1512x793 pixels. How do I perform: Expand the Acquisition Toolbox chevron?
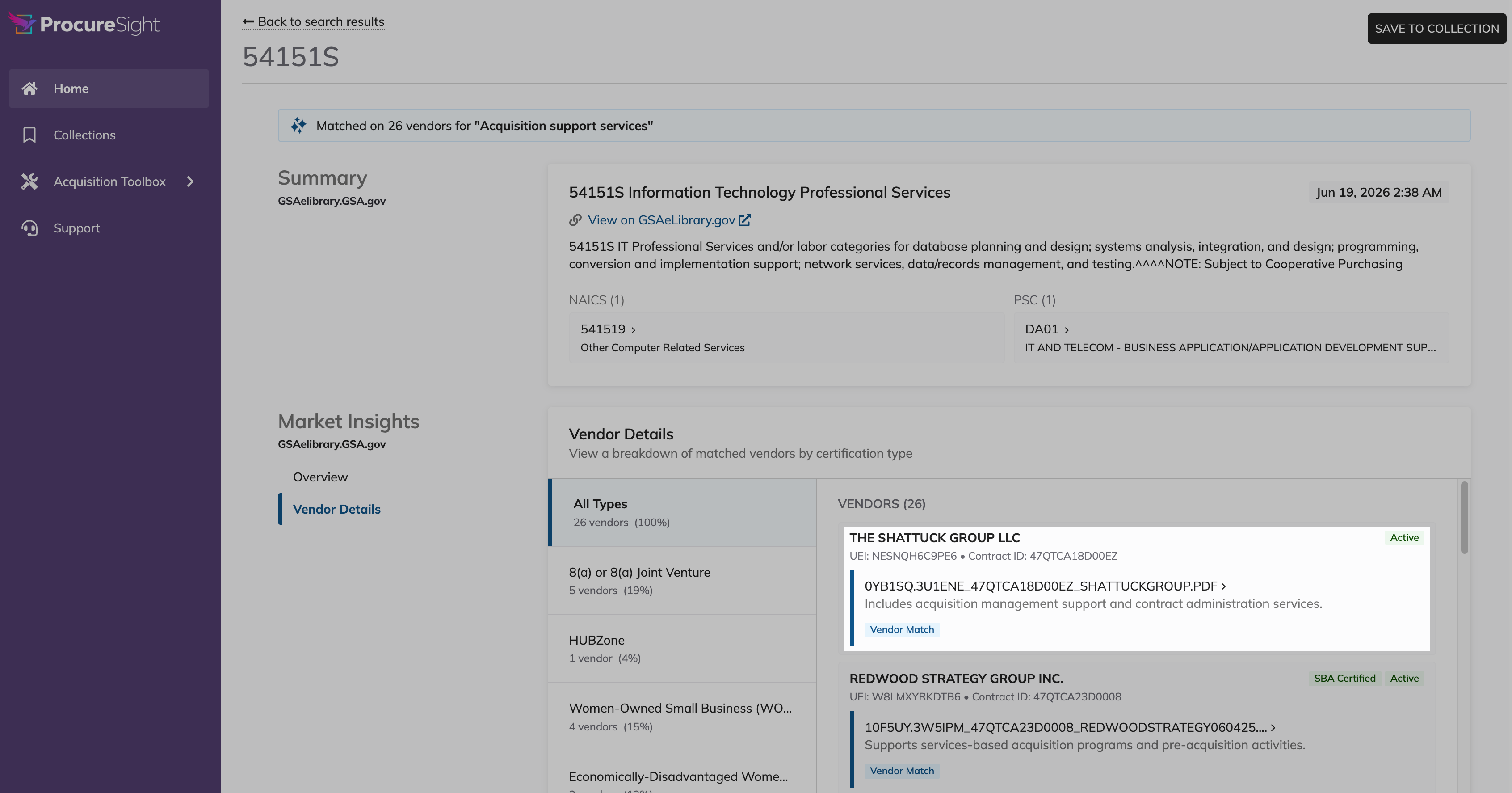(190, 181)
